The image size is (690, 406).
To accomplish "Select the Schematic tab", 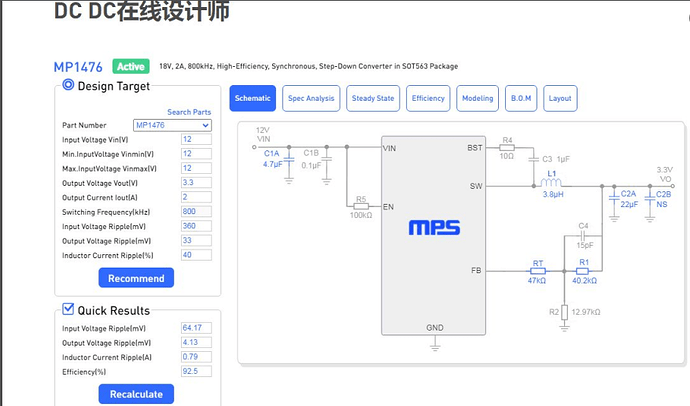I will 253,98.
